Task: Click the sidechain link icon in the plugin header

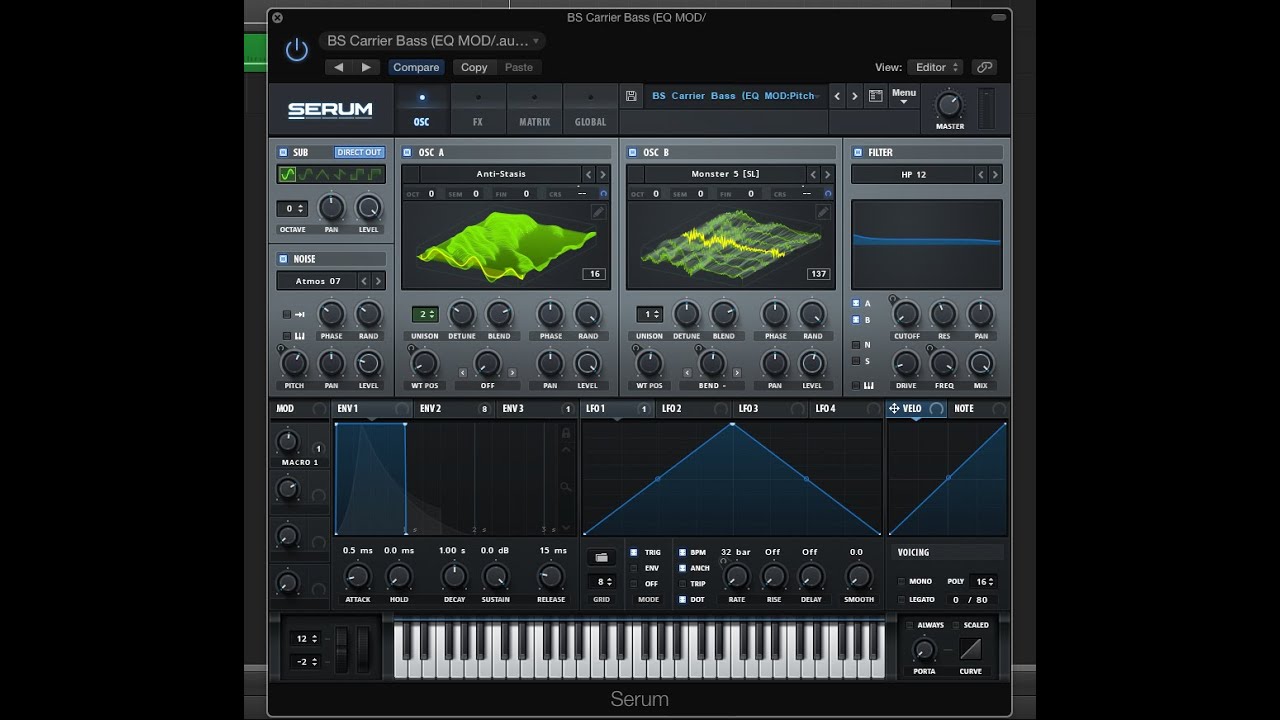Action: [985, 67]
